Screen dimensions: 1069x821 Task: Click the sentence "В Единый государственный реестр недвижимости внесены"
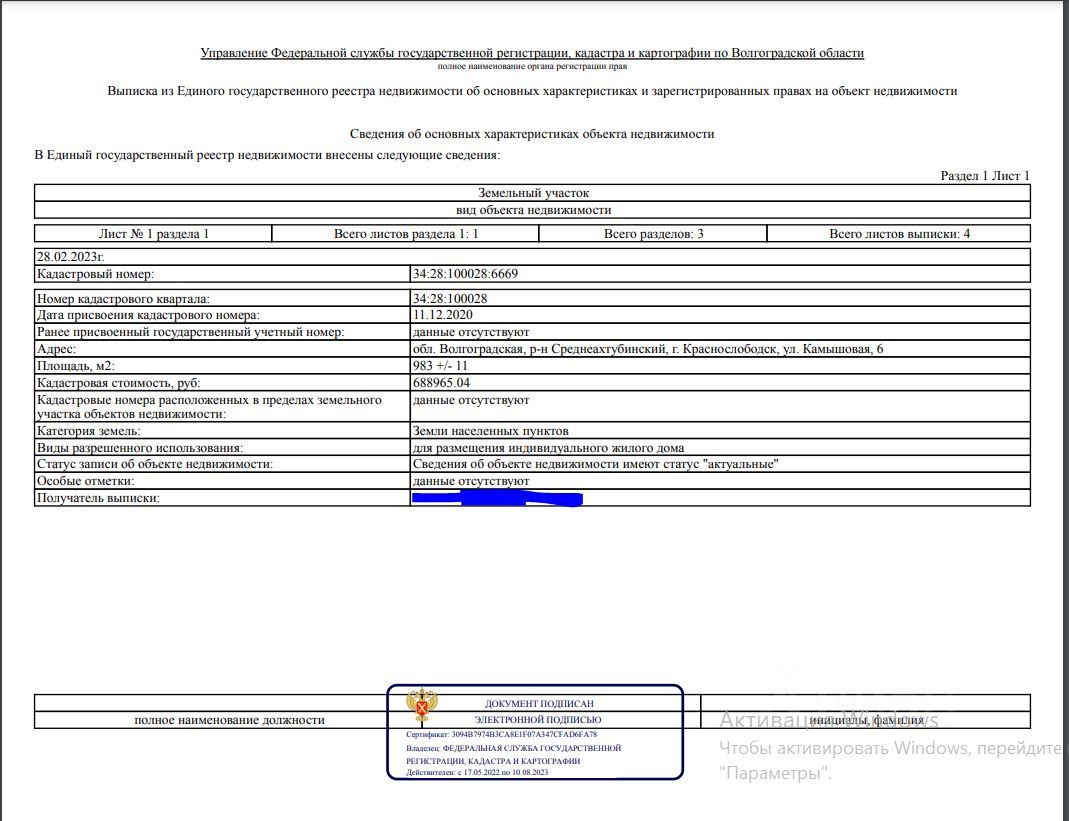[267, 155]
